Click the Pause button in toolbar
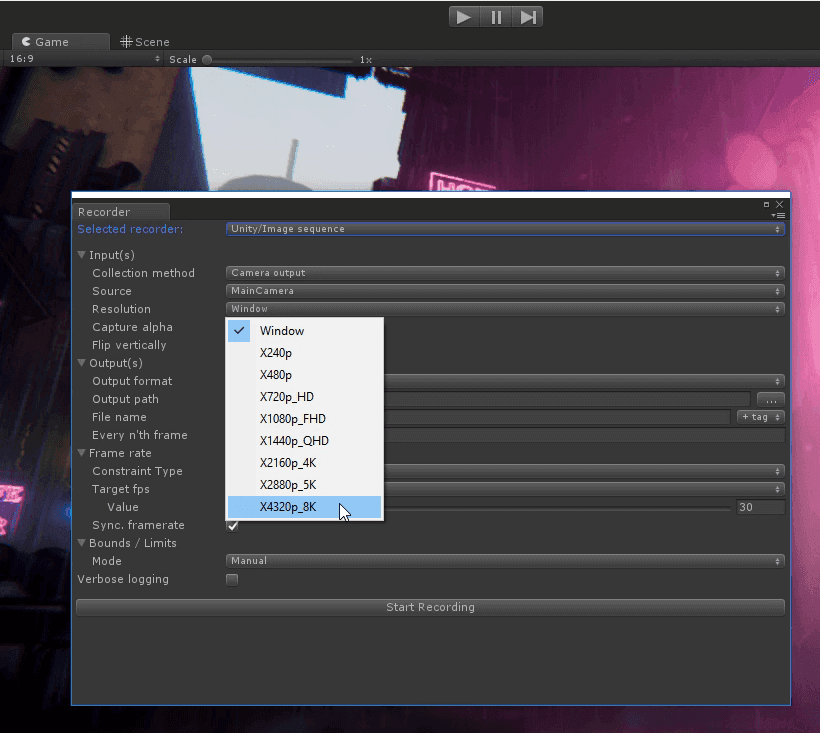 (496, 18)
